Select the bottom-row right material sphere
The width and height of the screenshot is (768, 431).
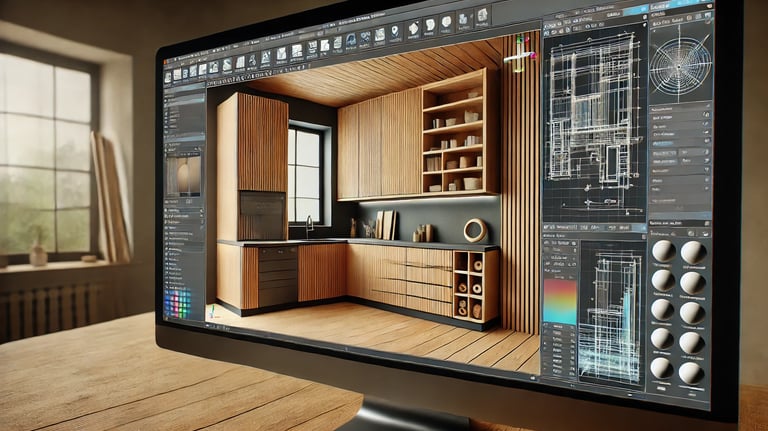pyautogui.click(x=691, y=373)
